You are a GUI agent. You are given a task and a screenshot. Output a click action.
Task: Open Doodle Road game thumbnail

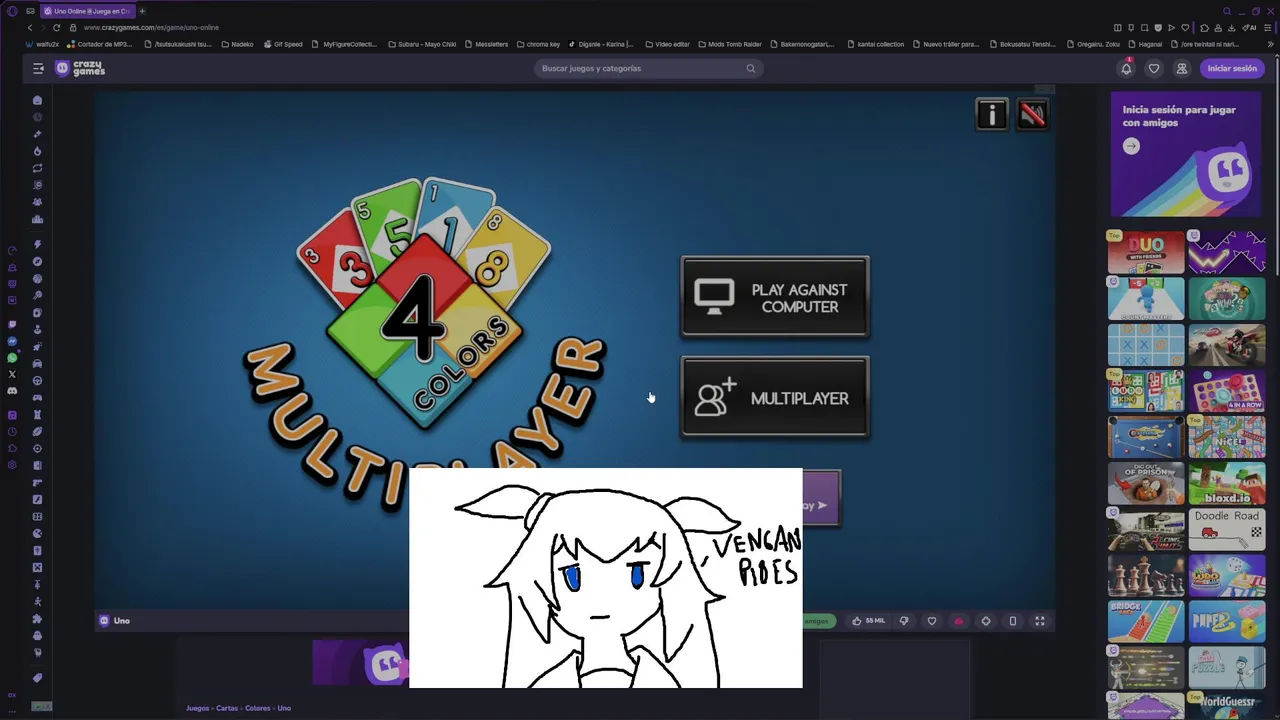pos(1227,529)
